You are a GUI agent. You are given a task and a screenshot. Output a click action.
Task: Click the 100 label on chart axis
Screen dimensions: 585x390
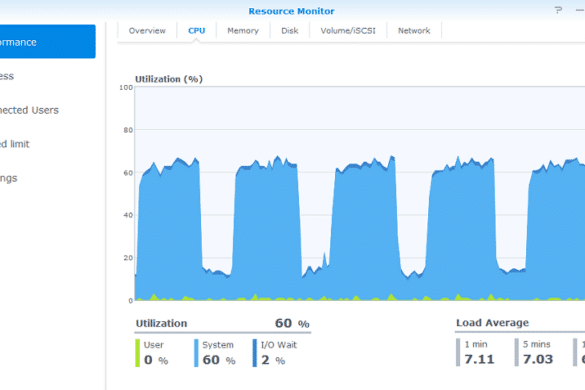pos(126,87)
